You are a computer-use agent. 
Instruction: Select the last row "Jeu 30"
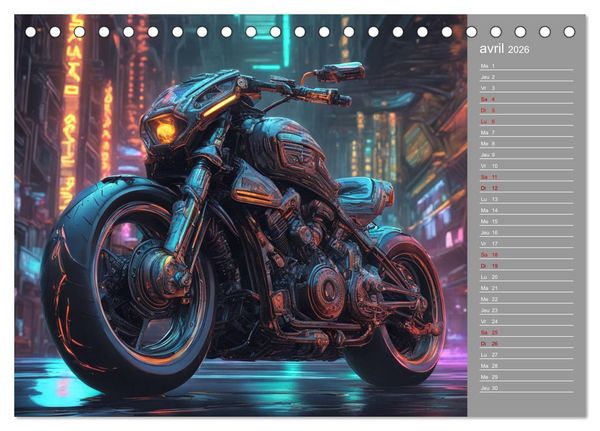[x=527, y=388]
